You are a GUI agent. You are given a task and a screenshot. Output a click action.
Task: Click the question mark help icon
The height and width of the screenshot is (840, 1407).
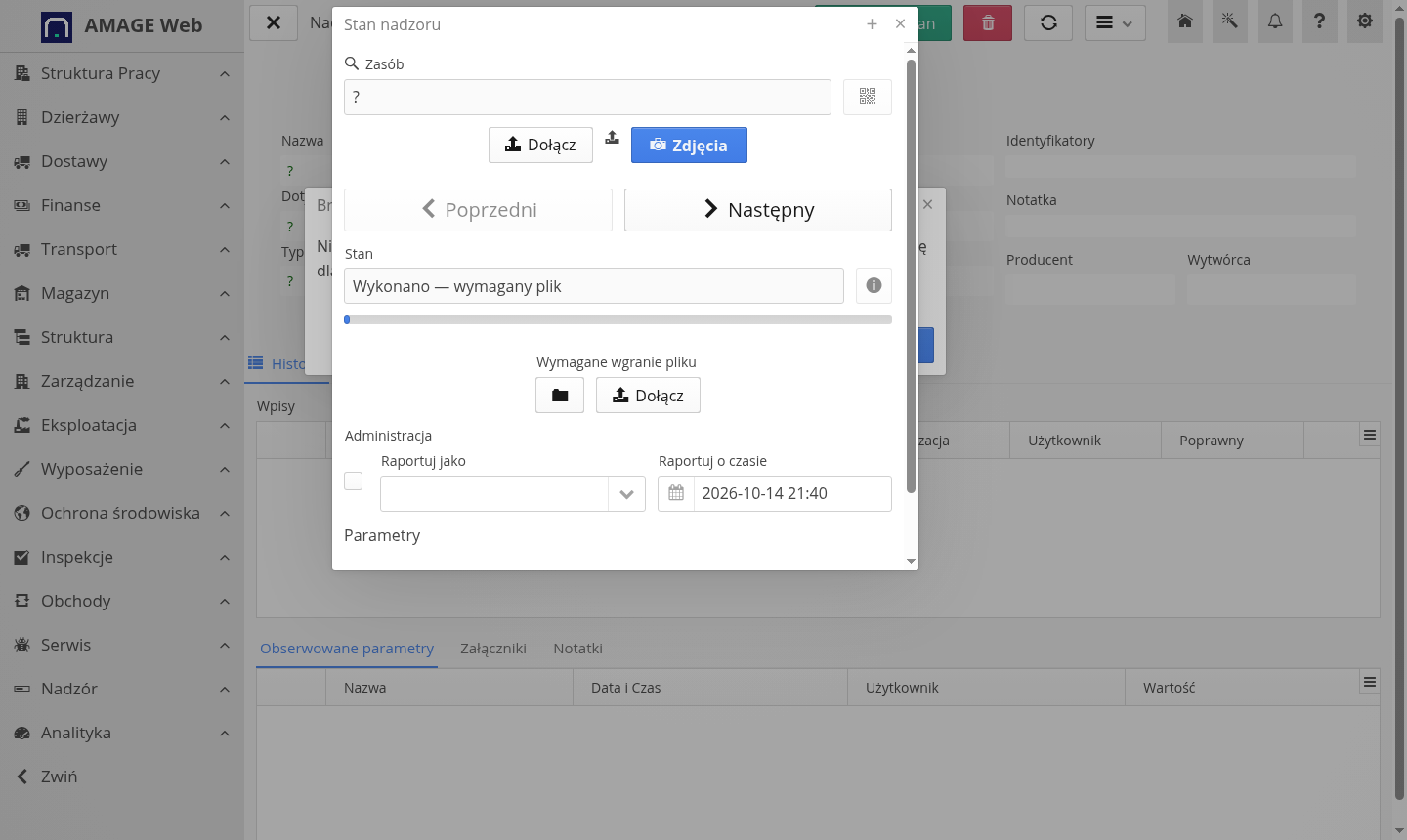1320,21
